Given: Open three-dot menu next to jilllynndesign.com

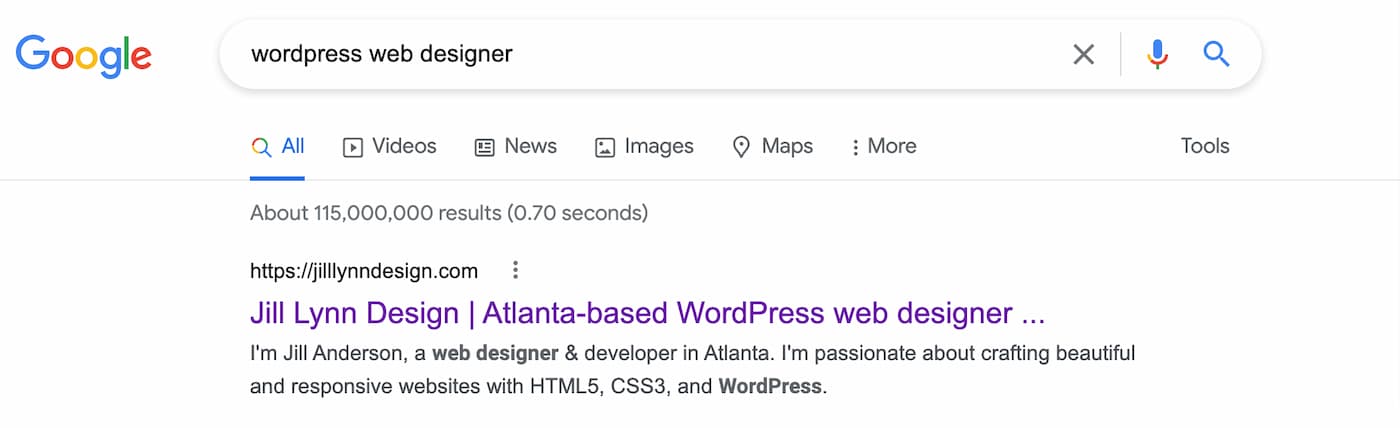Looking at the screenshot, I should click(x=515, y=270).
